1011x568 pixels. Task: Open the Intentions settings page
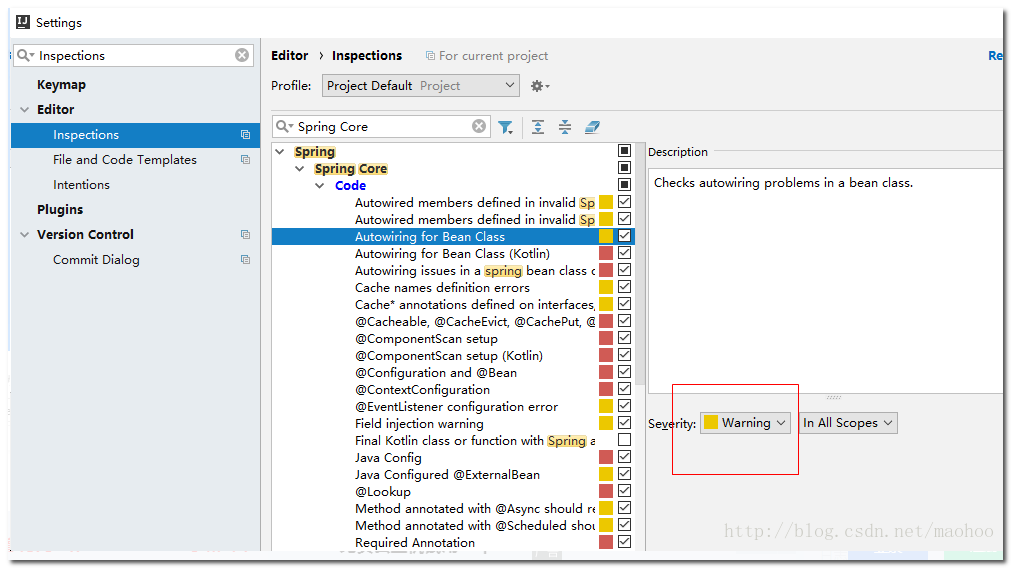tap(81, 184)
